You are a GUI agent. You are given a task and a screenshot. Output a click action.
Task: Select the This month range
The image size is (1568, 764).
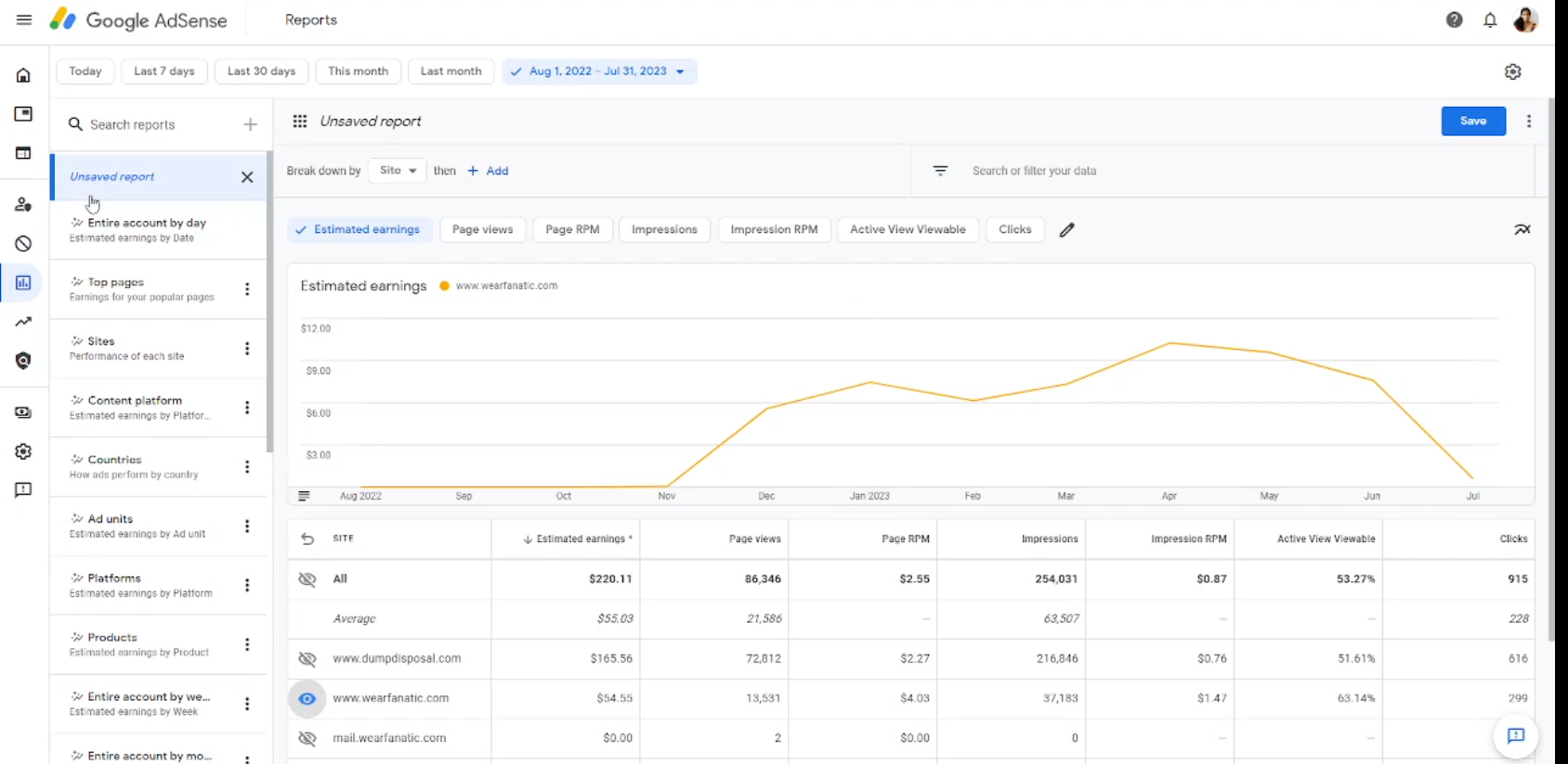(359, 71)
